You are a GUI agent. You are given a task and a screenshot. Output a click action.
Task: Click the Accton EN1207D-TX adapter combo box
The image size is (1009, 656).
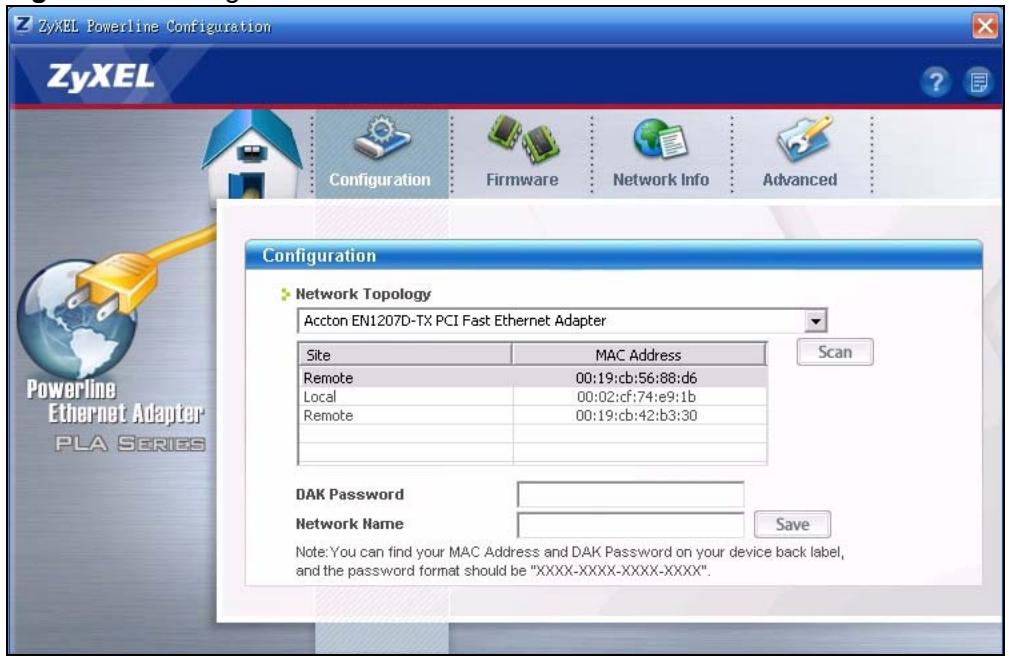coord(562,321)
